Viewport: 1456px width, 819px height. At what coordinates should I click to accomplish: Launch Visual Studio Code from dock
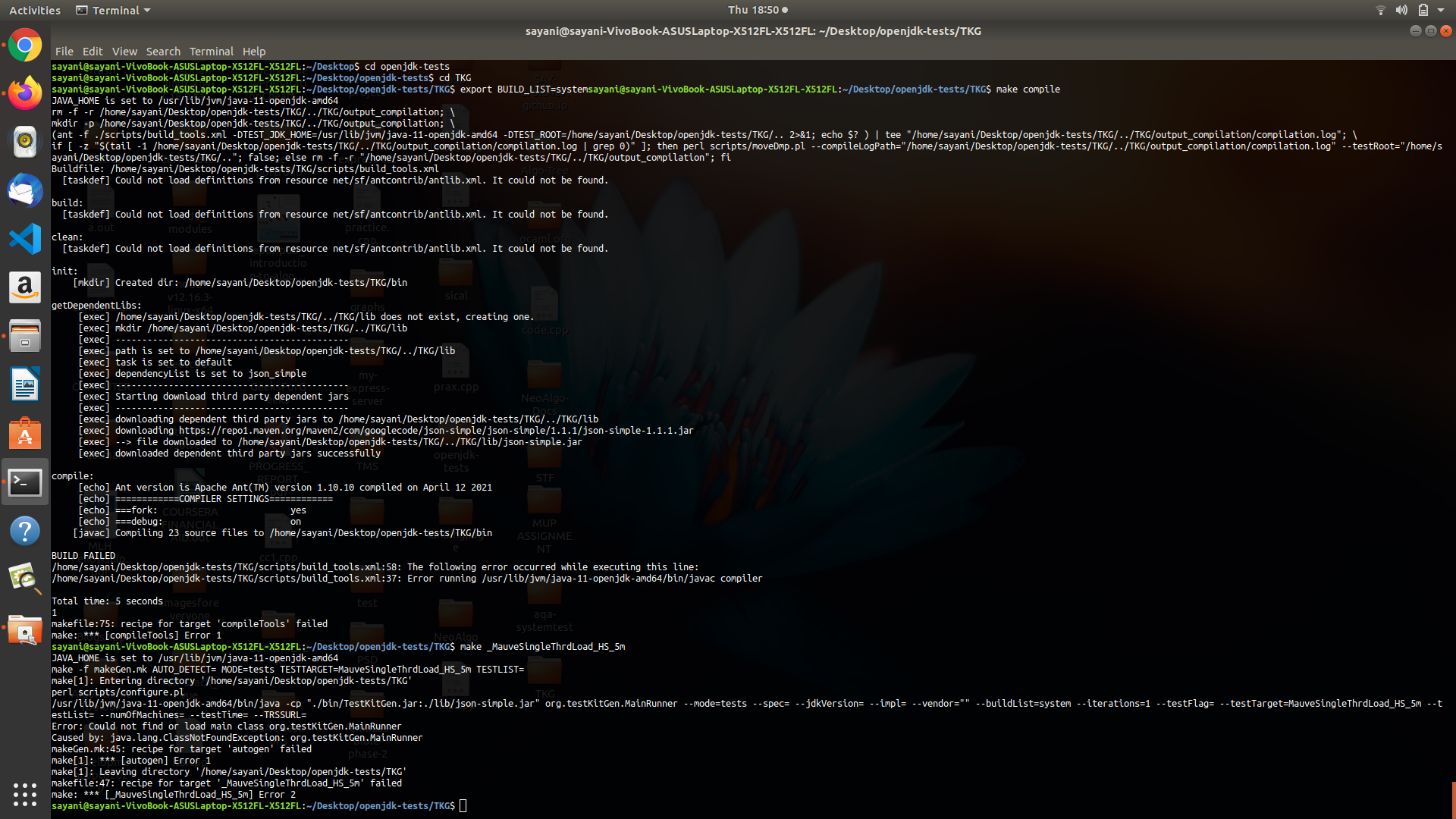25,239
